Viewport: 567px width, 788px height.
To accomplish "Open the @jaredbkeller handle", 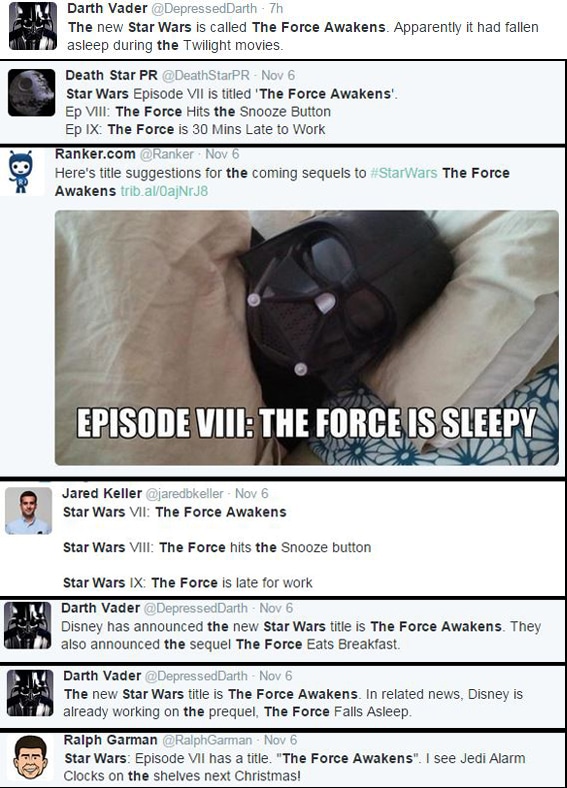I will click(184, 494).
